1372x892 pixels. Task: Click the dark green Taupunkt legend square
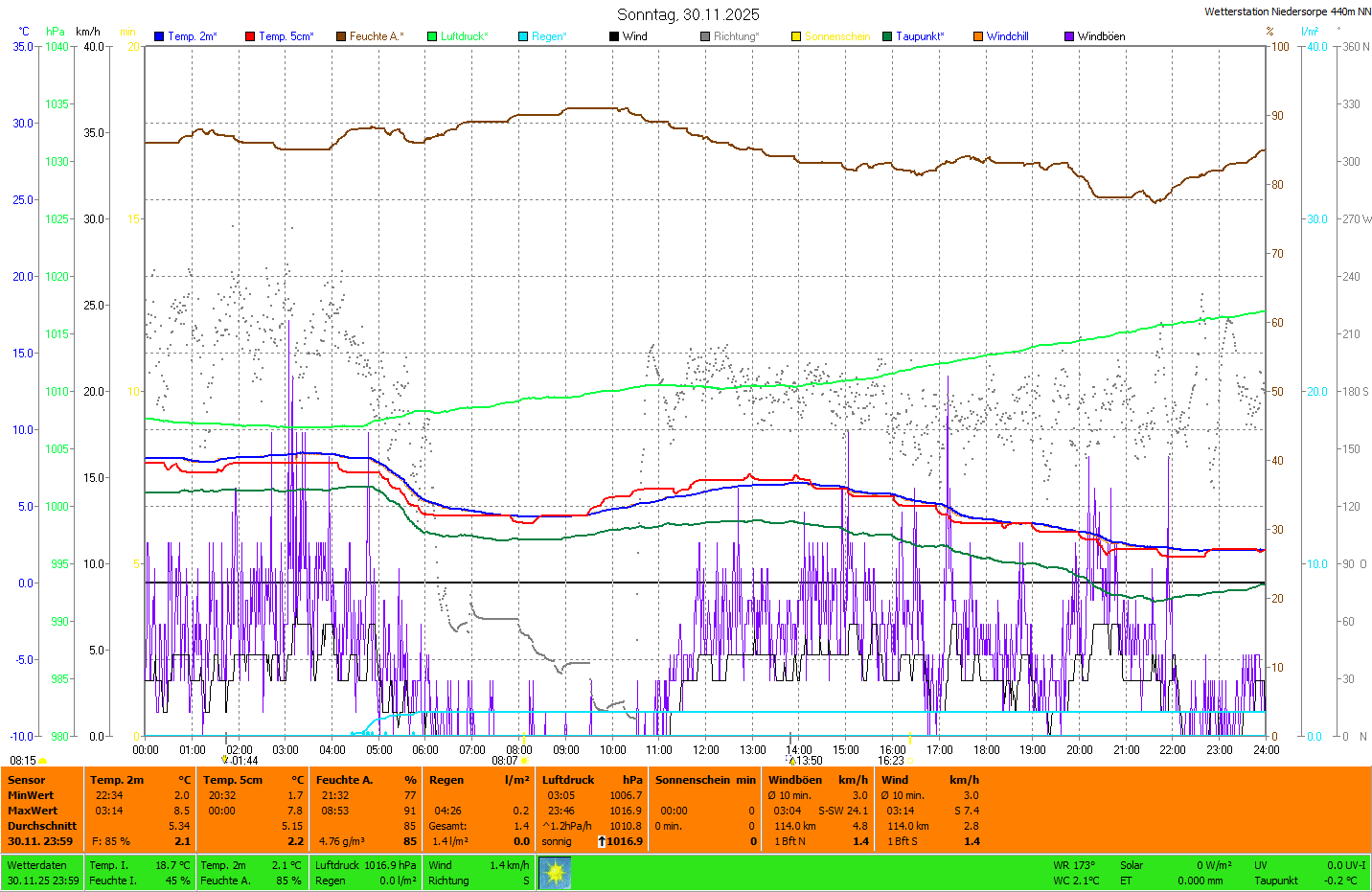pos(887,36)
